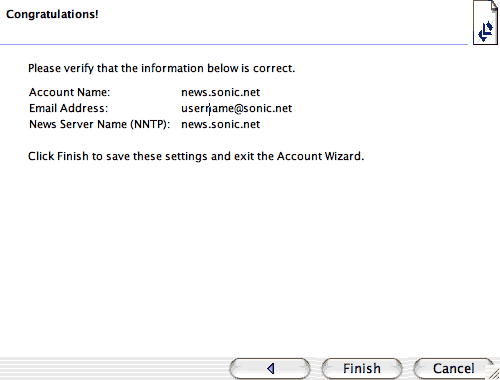Click the email value username@sonic.net
The height and width of the screenshot is (380, 500).
[237, 108]
